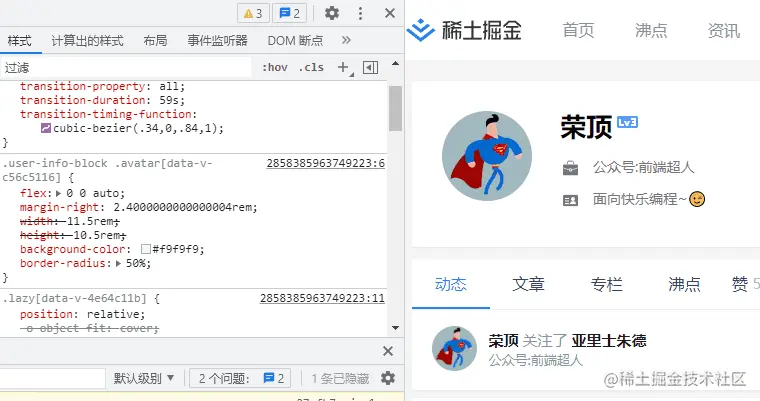
Task: Open the 荣顶 user link in activity feed
Action: click(x=503, y=341)
